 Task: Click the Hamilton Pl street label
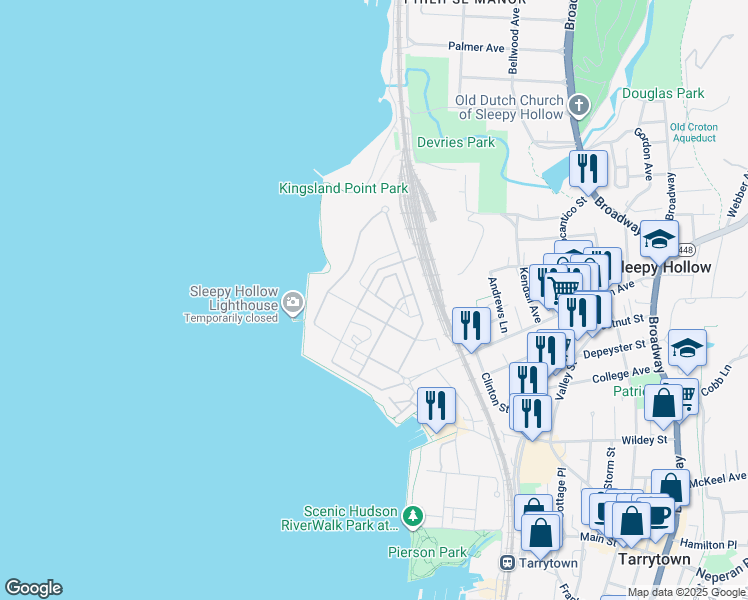708,544
